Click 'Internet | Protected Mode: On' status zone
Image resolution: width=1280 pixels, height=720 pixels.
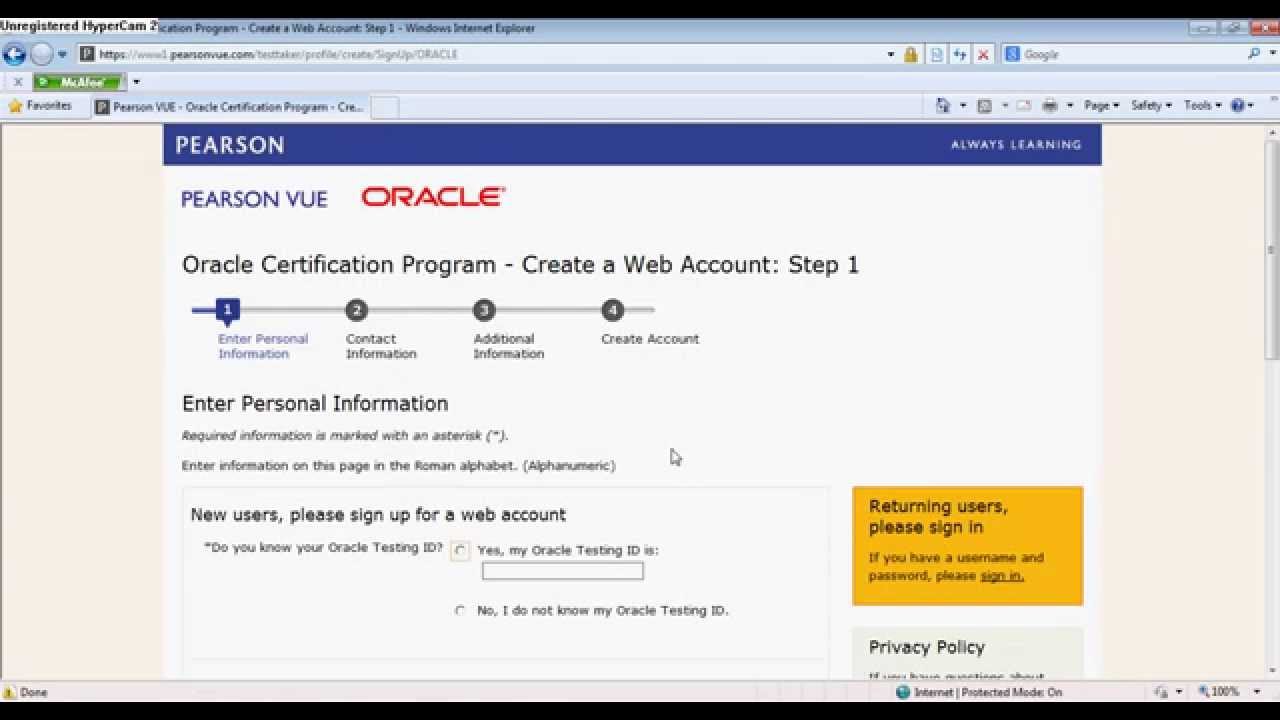(988, 692)
